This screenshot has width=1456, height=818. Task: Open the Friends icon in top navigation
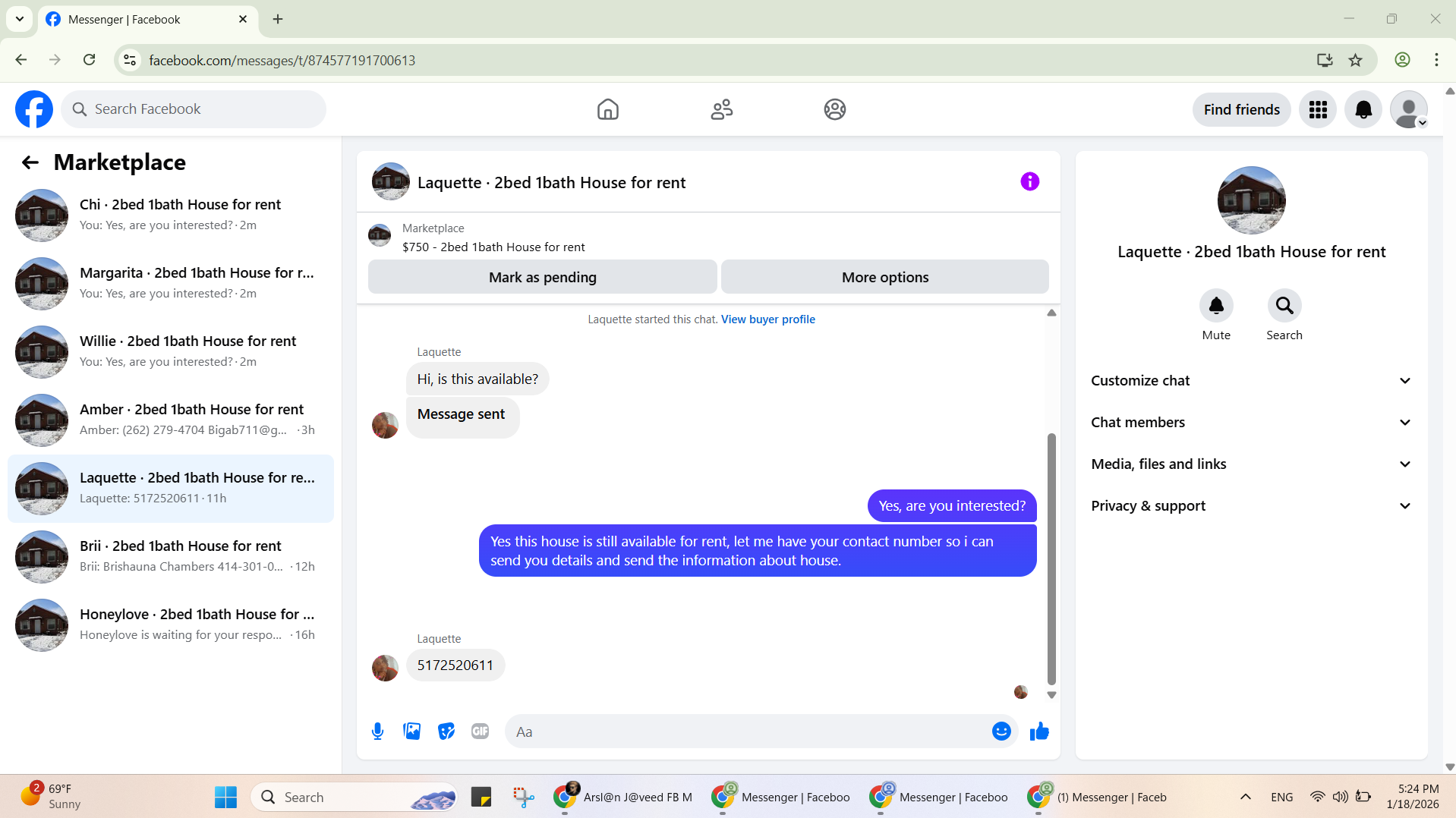[722, 109]
